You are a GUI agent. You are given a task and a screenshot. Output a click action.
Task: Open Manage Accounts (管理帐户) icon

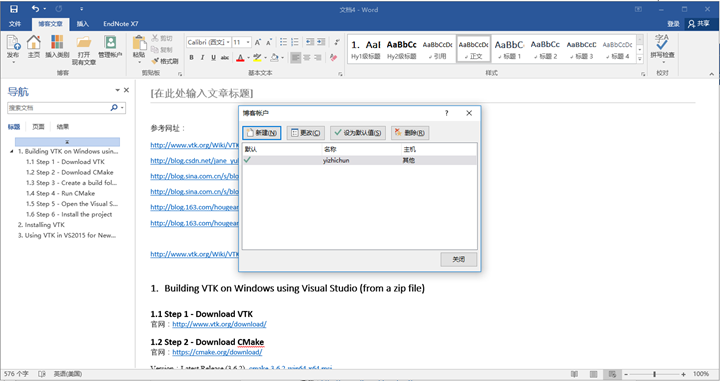110,43
